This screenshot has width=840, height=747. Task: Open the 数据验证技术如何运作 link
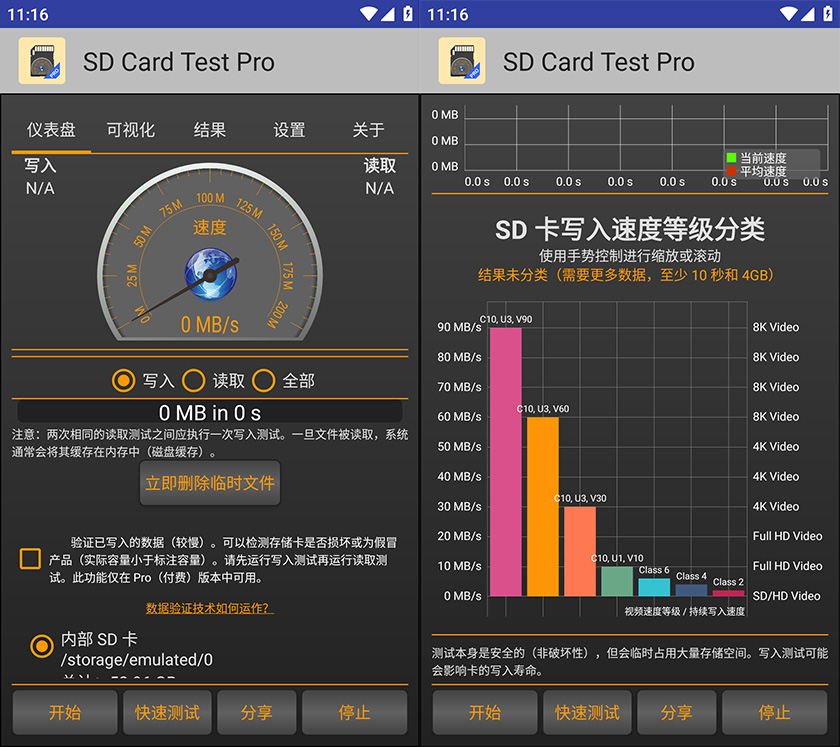coord(209,609)
